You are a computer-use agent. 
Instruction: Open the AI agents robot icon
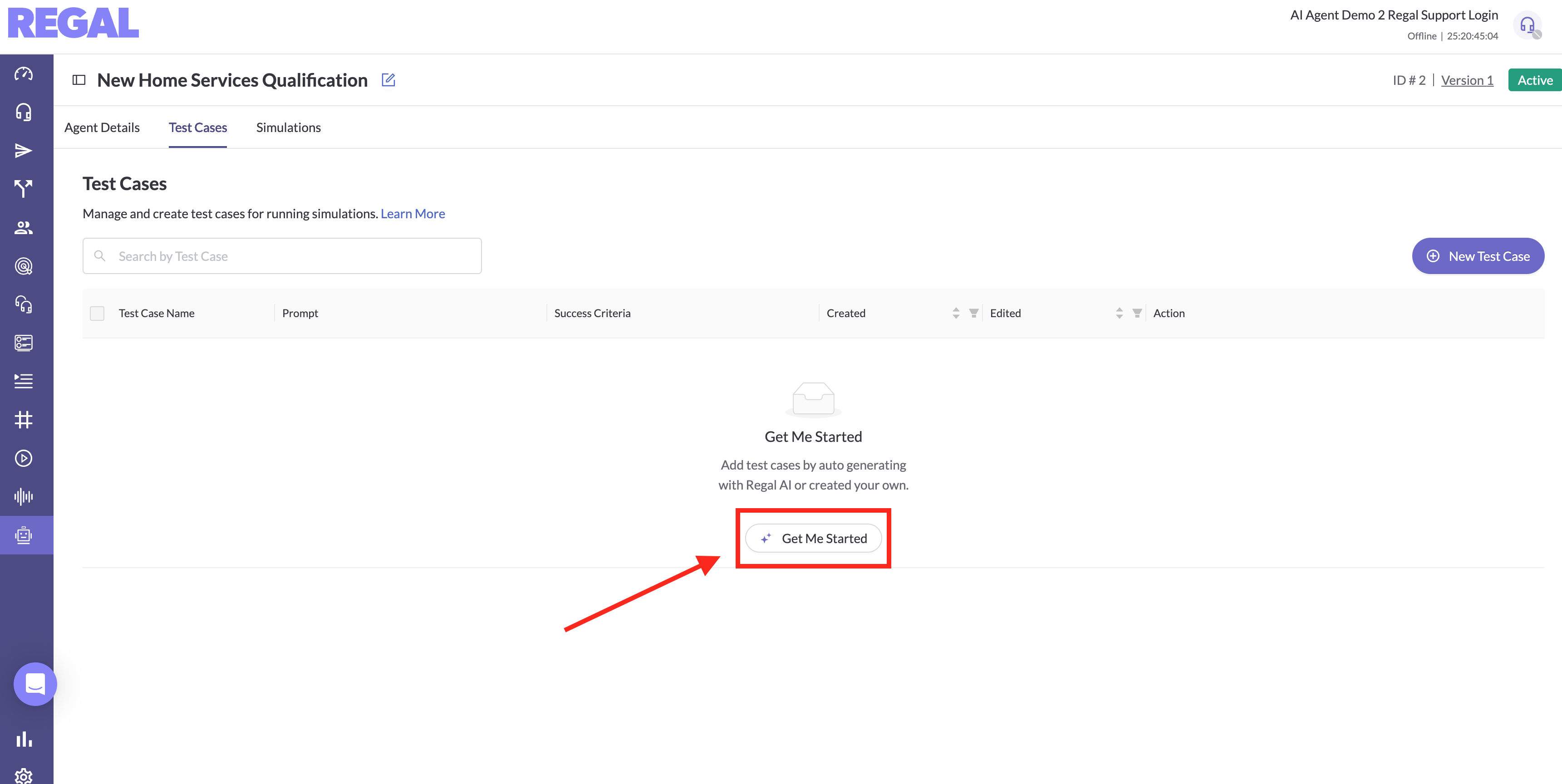[24, 535]
